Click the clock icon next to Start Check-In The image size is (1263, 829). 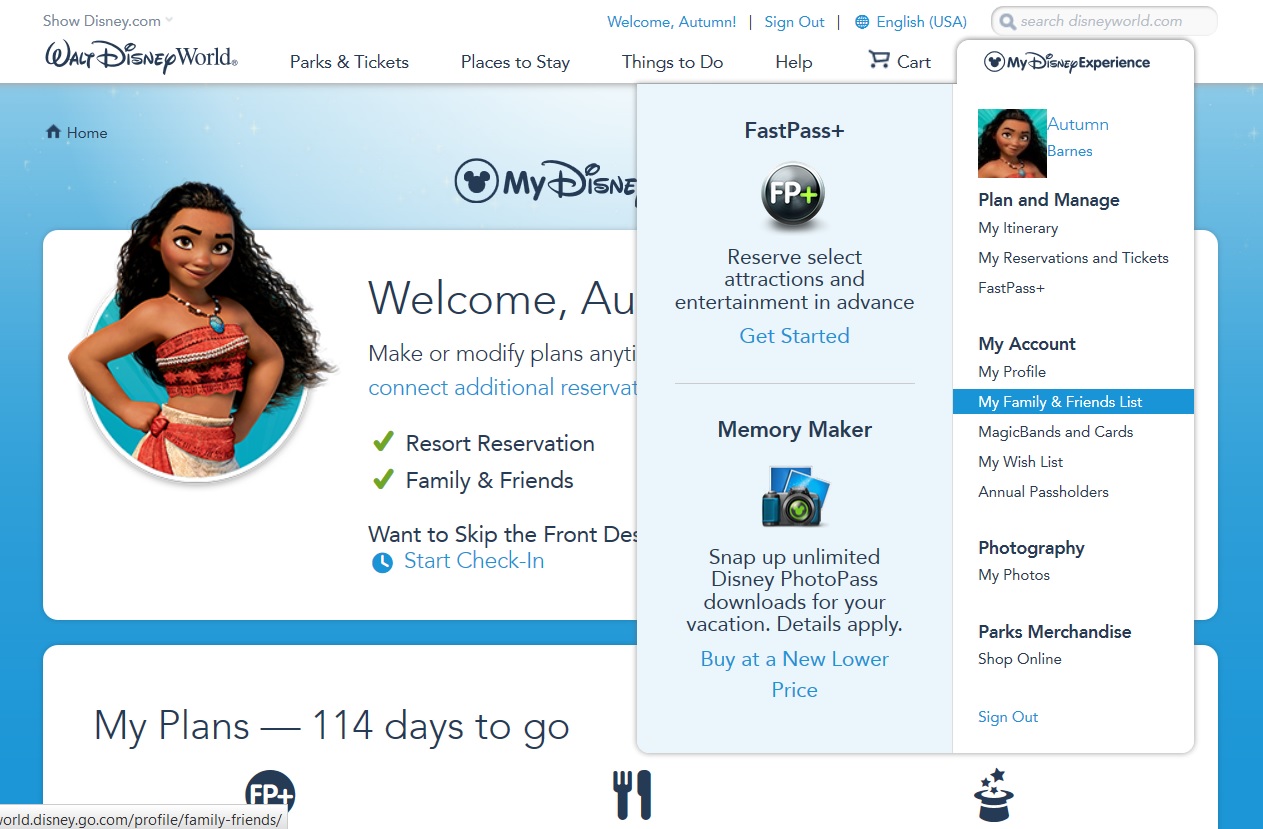[383, 562]
